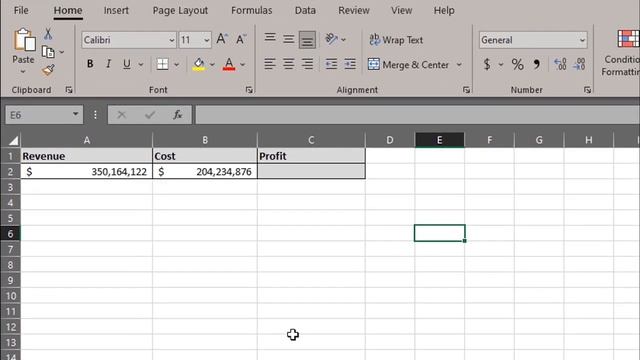Switch to Page Layout tab
640x360 pixels.
pos(180,10)
